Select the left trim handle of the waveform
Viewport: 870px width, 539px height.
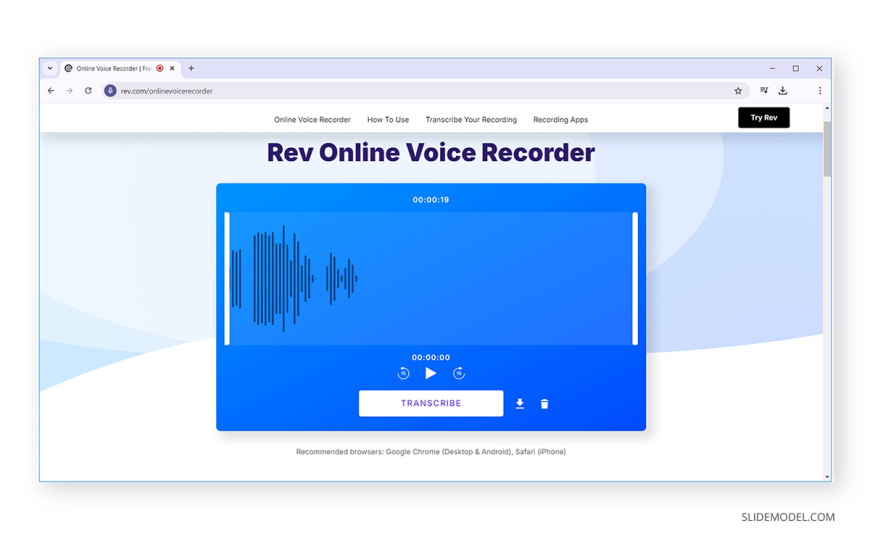227,279
